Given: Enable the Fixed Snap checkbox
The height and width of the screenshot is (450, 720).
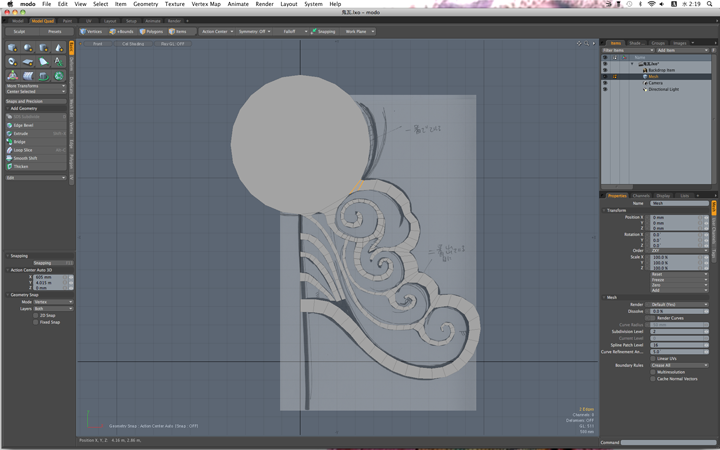Looking at the screenshot, I should coord(36,322).
